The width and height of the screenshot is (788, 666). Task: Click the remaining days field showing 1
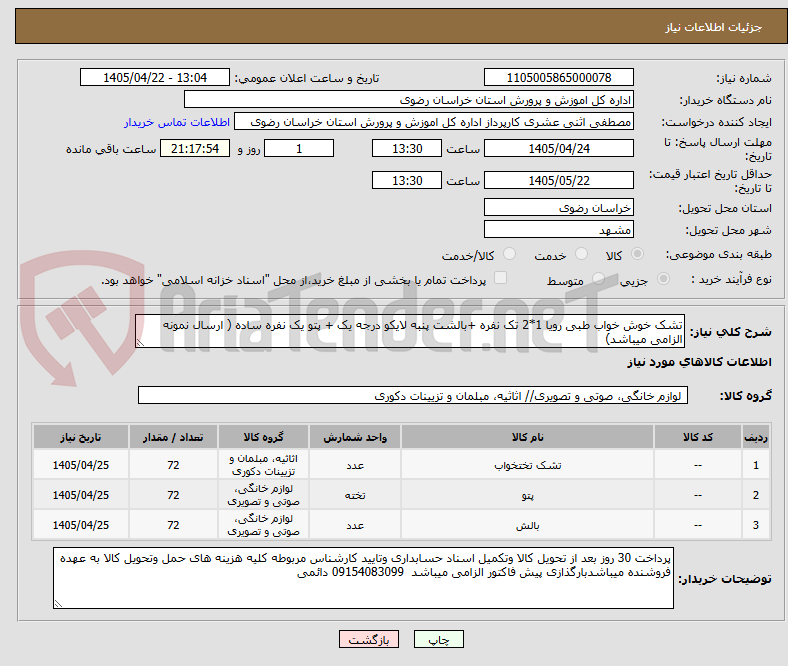(299, 148)
